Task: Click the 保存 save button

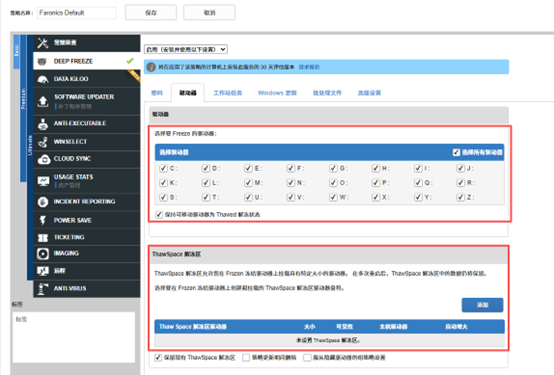Action: point(151,13)
